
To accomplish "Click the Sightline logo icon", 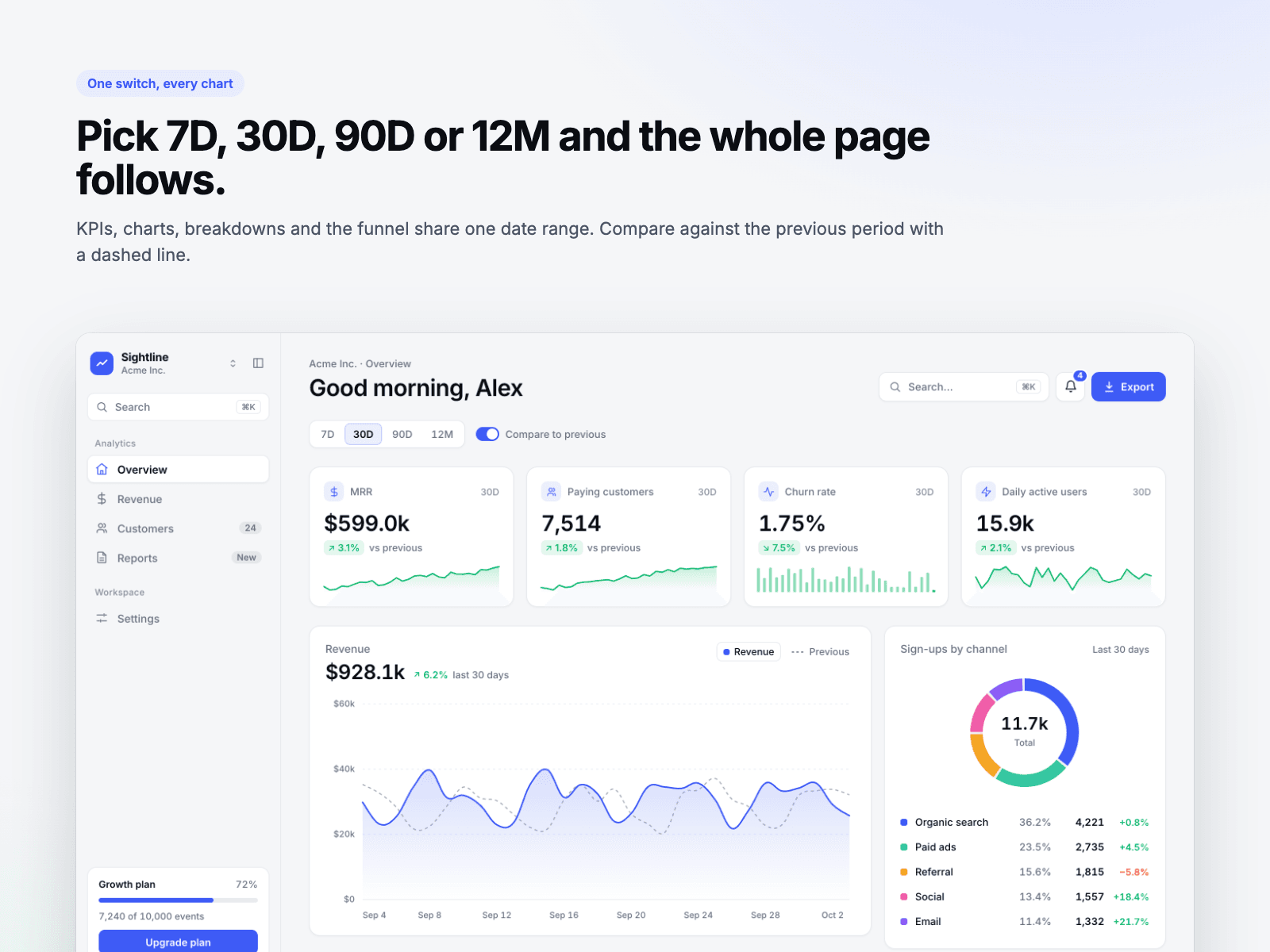I will [102, 363].
